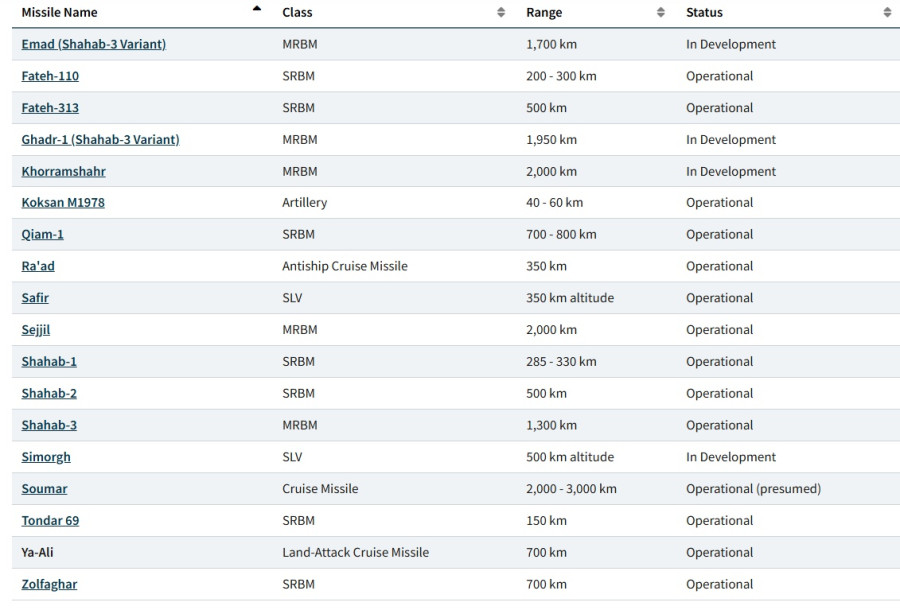Click the Qiam-1 missile link
The width and height of the screenshot is (900, 610).
coord(42,234)
